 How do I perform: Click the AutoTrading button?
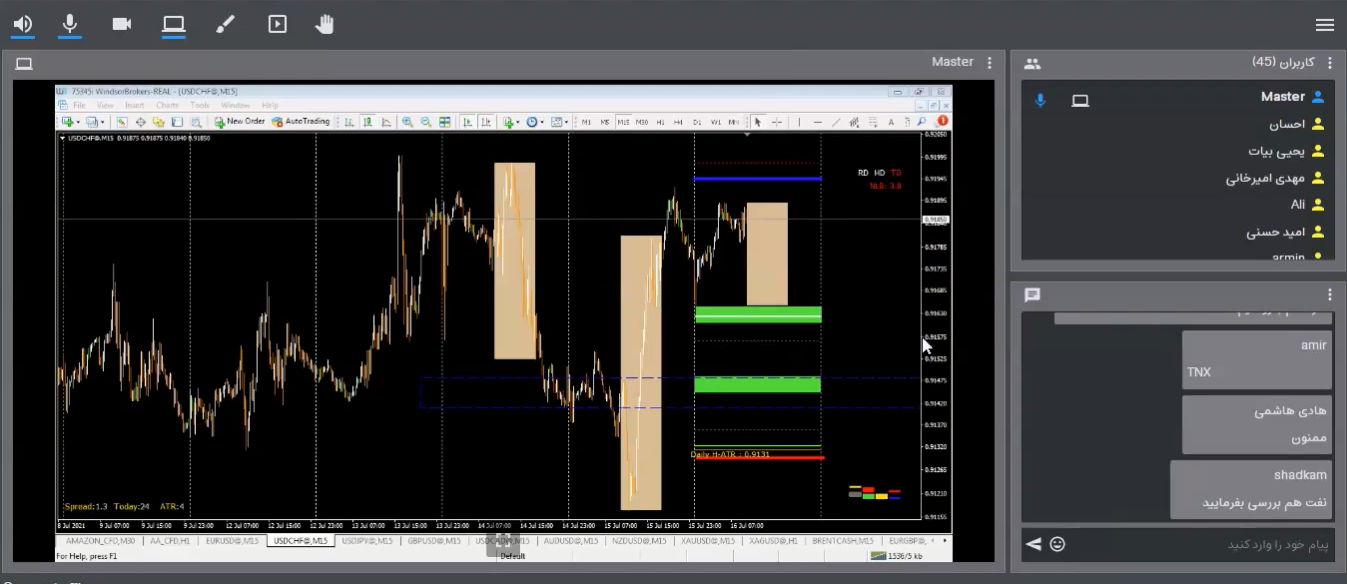301,121
